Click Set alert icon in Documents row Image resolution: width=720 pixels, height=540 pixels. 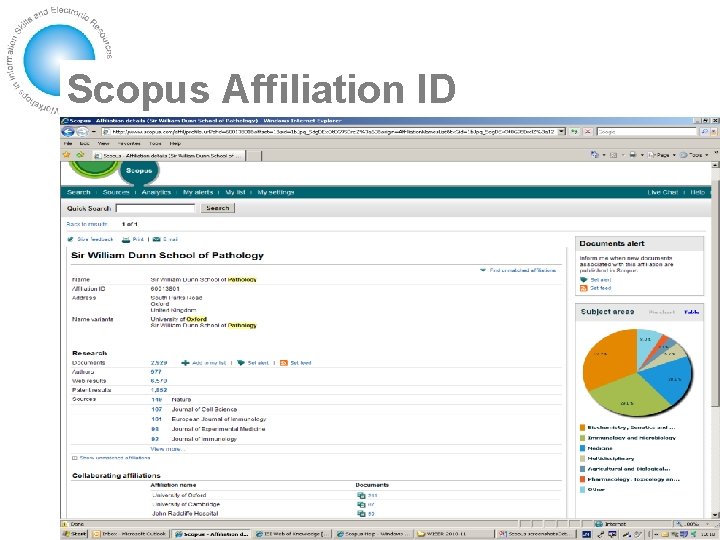pos(241,363)
